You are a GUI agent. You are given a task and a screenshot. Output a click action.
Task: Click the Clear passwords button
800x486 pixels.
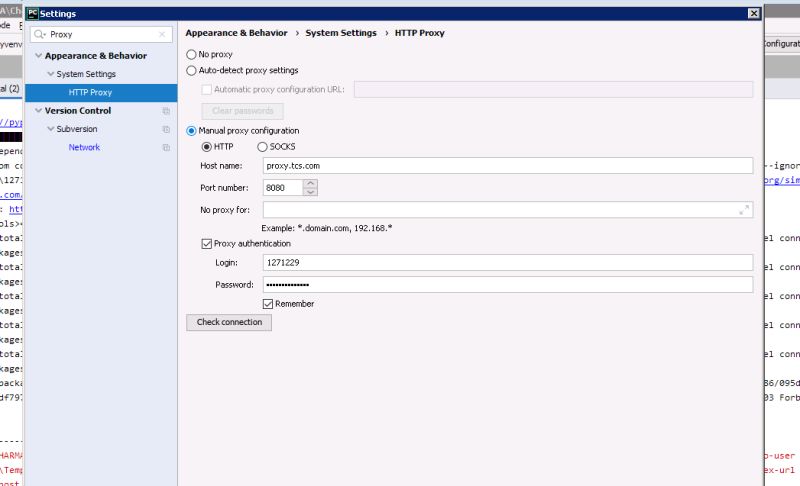tap(242, 111)
